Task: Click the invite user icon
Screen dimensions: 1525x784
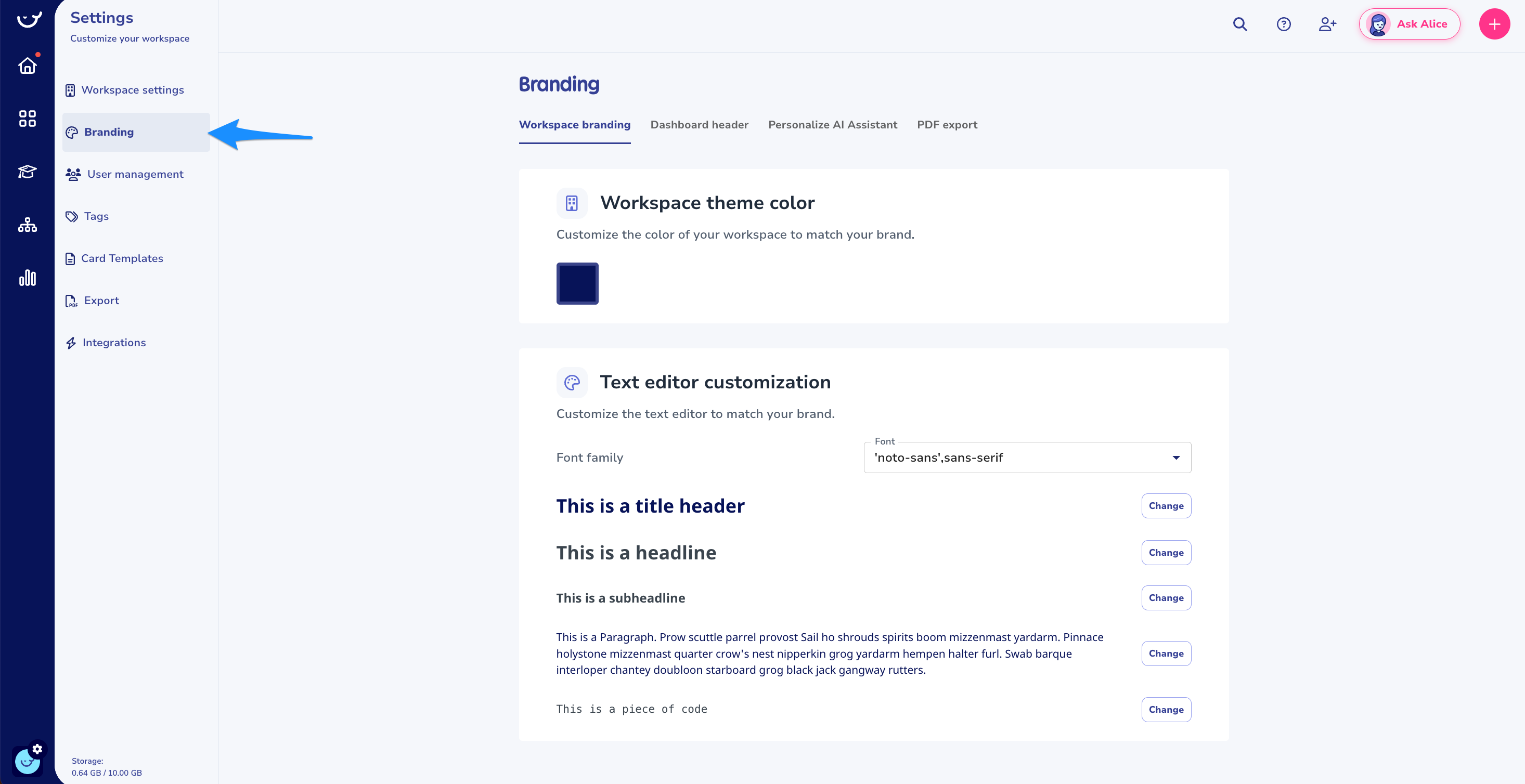Action: point(1327,24)
